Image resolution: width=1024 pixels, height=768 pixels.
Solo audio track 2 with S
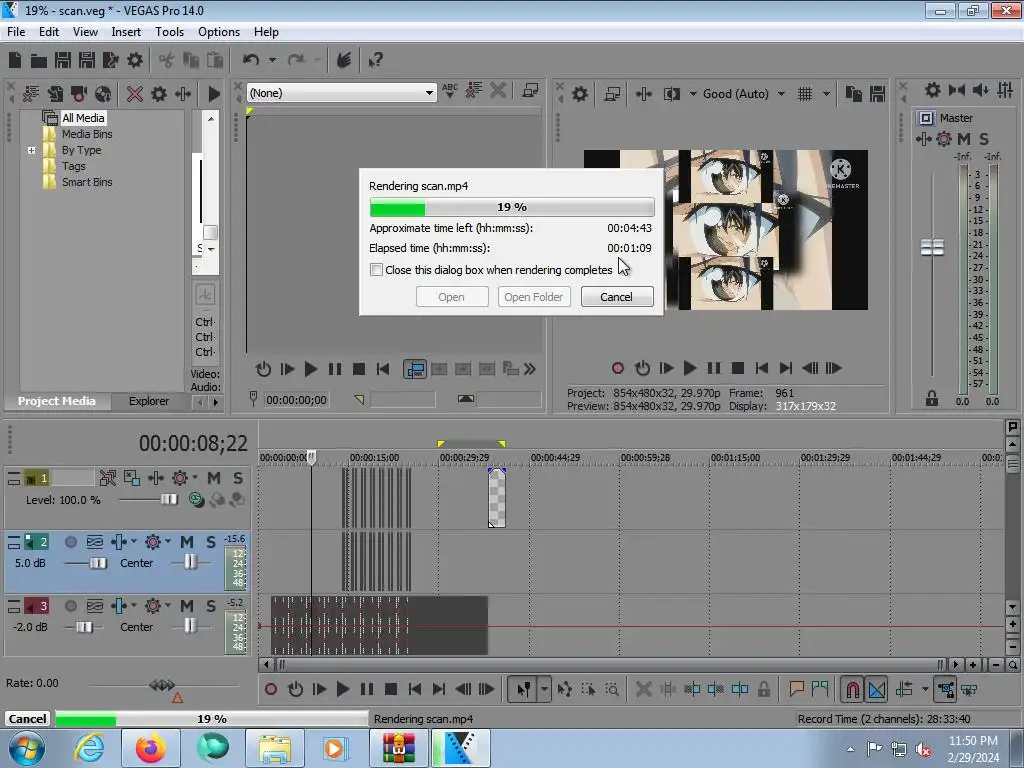coord(210,542)
